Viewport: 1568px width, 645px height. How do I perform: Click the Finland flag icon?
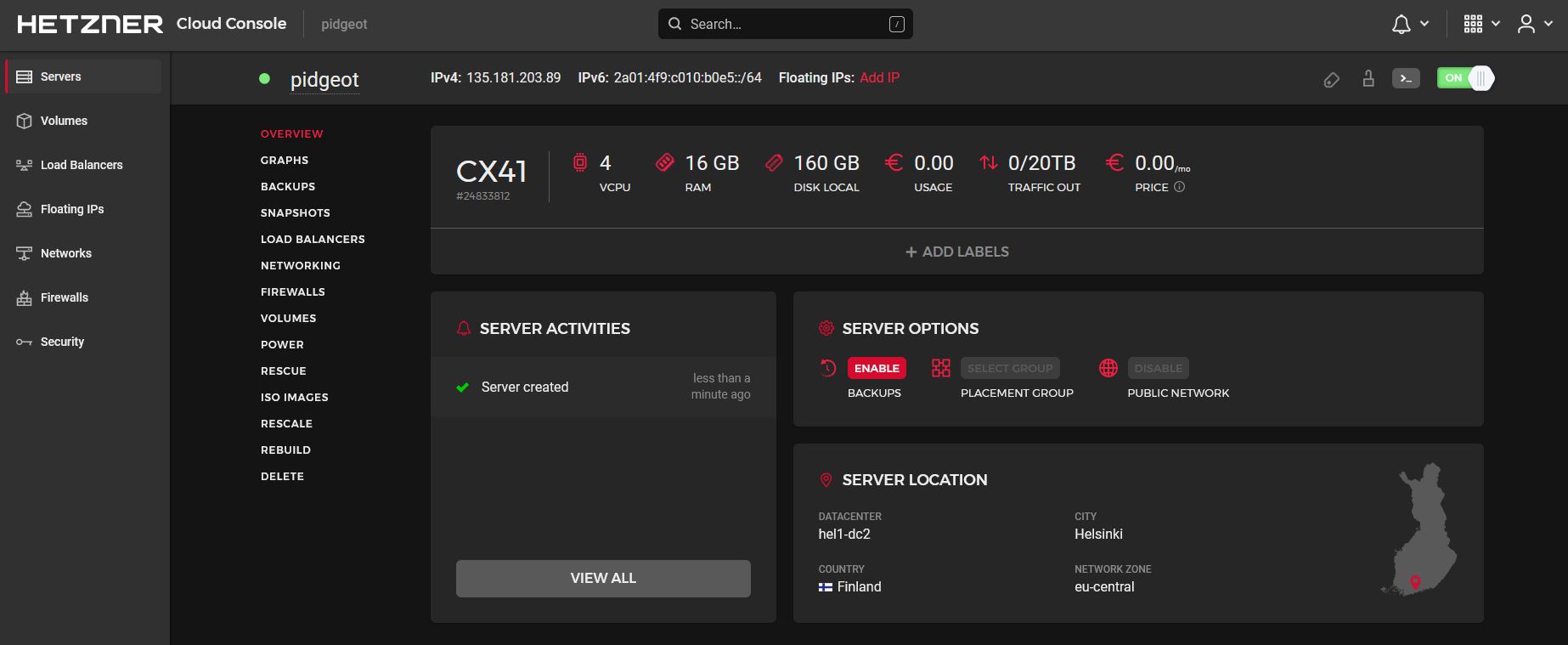click(x=826, y=587)
